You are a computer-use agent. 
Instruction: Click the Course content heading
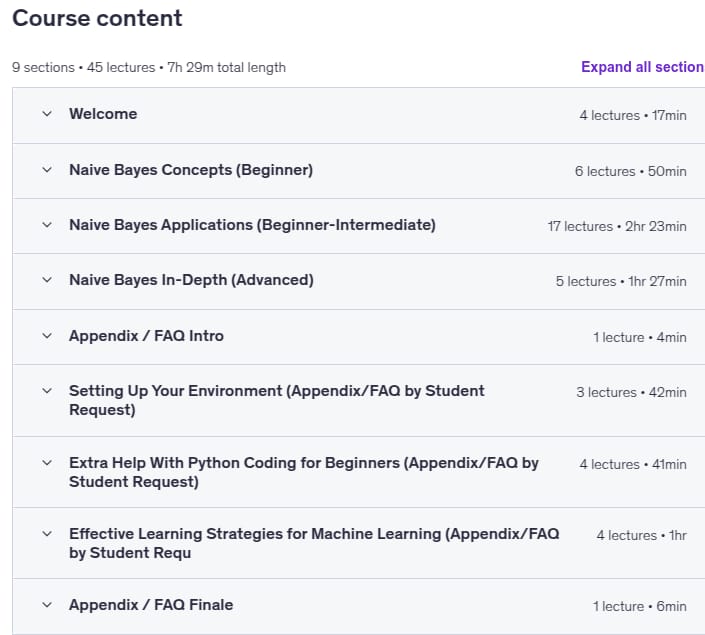click(97, 18)
